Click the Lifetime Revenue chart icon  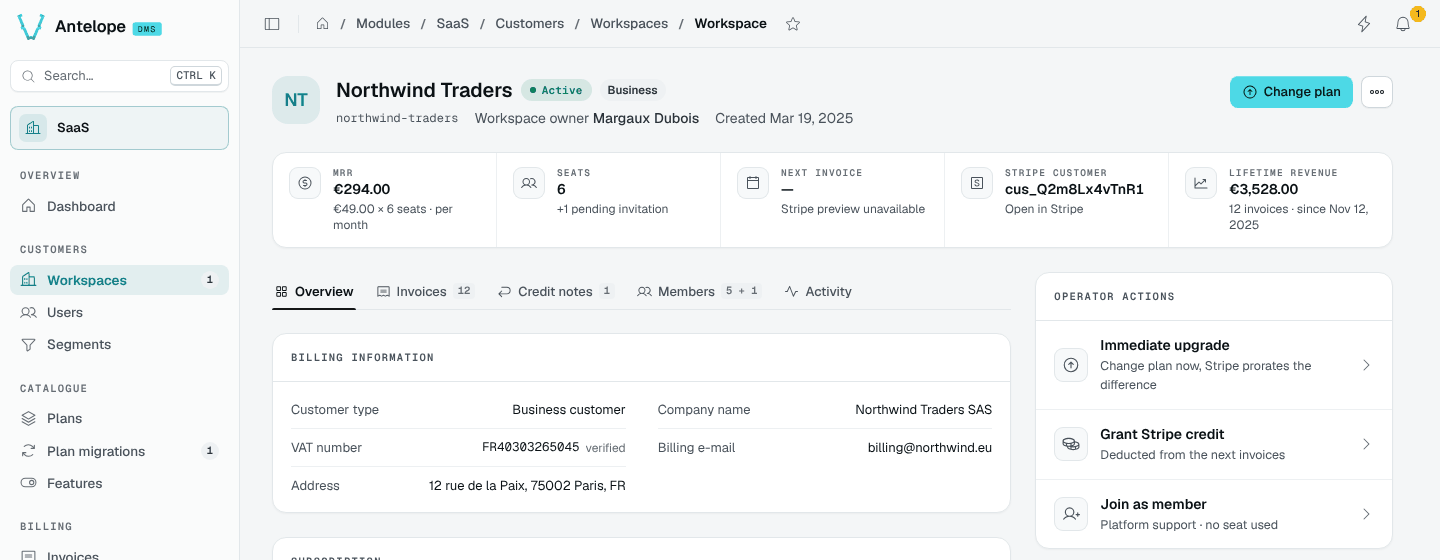coord(1201,183)
